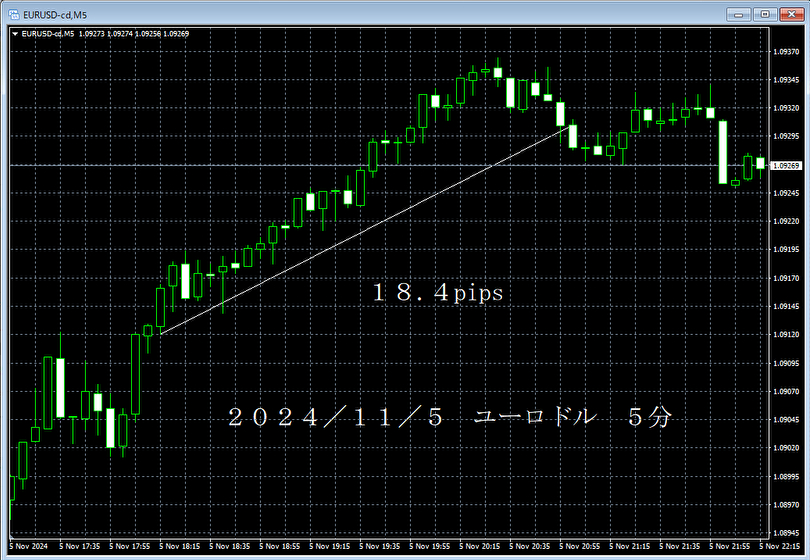The height and width of the screenshot is (560, 810).
Task: Select the current price tag 1.09269
Action: coord(787,165)
